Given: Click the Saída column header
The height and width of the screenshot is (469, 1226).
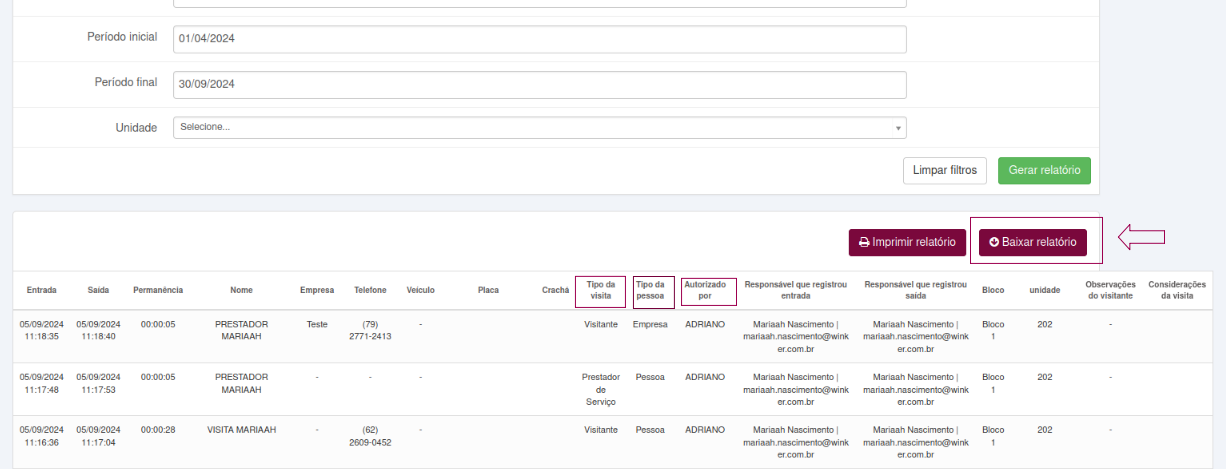Looking at the screenshot, I should pos(98,290).
